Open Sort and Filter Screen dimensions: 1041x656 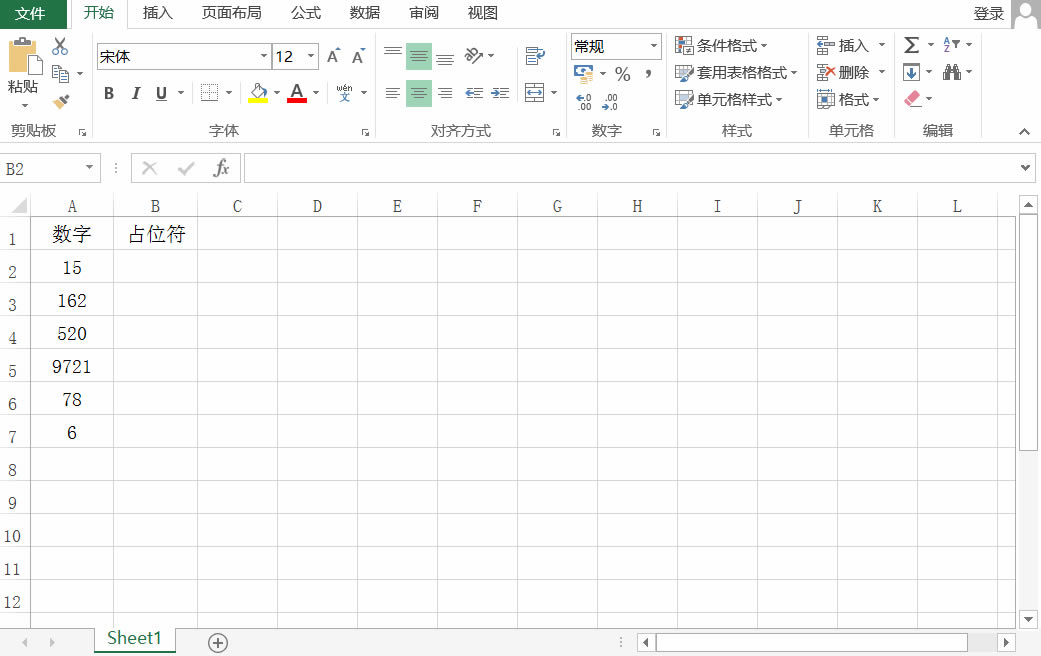click(951, 44)
